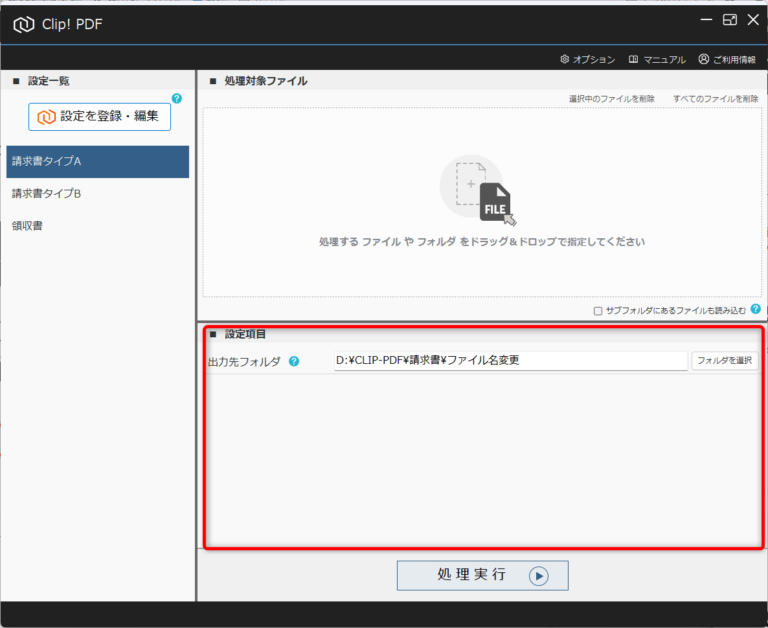Click the file drop area instruction text
This screenshot has height=628, width=768.
(x=482, y=242)
